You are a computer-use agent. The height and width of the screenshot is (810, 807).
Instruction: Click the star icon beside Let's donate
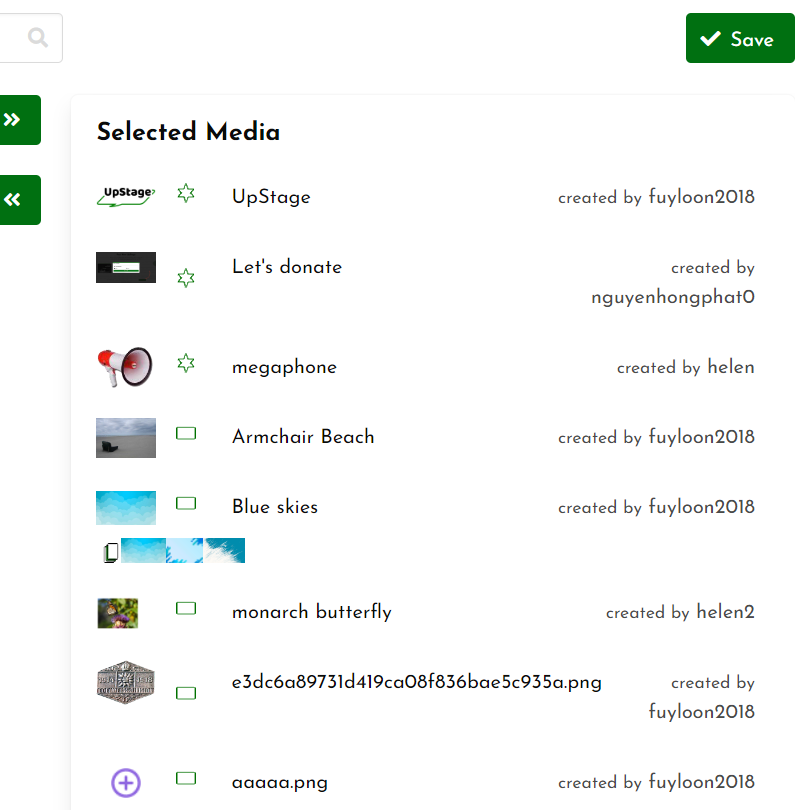tap(186, 278)
